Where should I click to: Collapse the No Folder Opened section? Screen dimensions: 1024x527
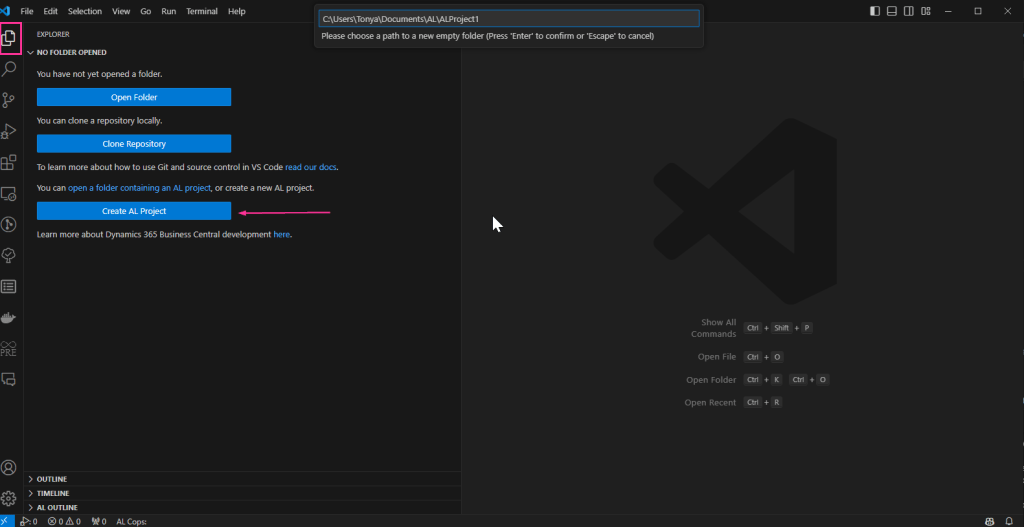pyautogui.click(x=71, y=52)
